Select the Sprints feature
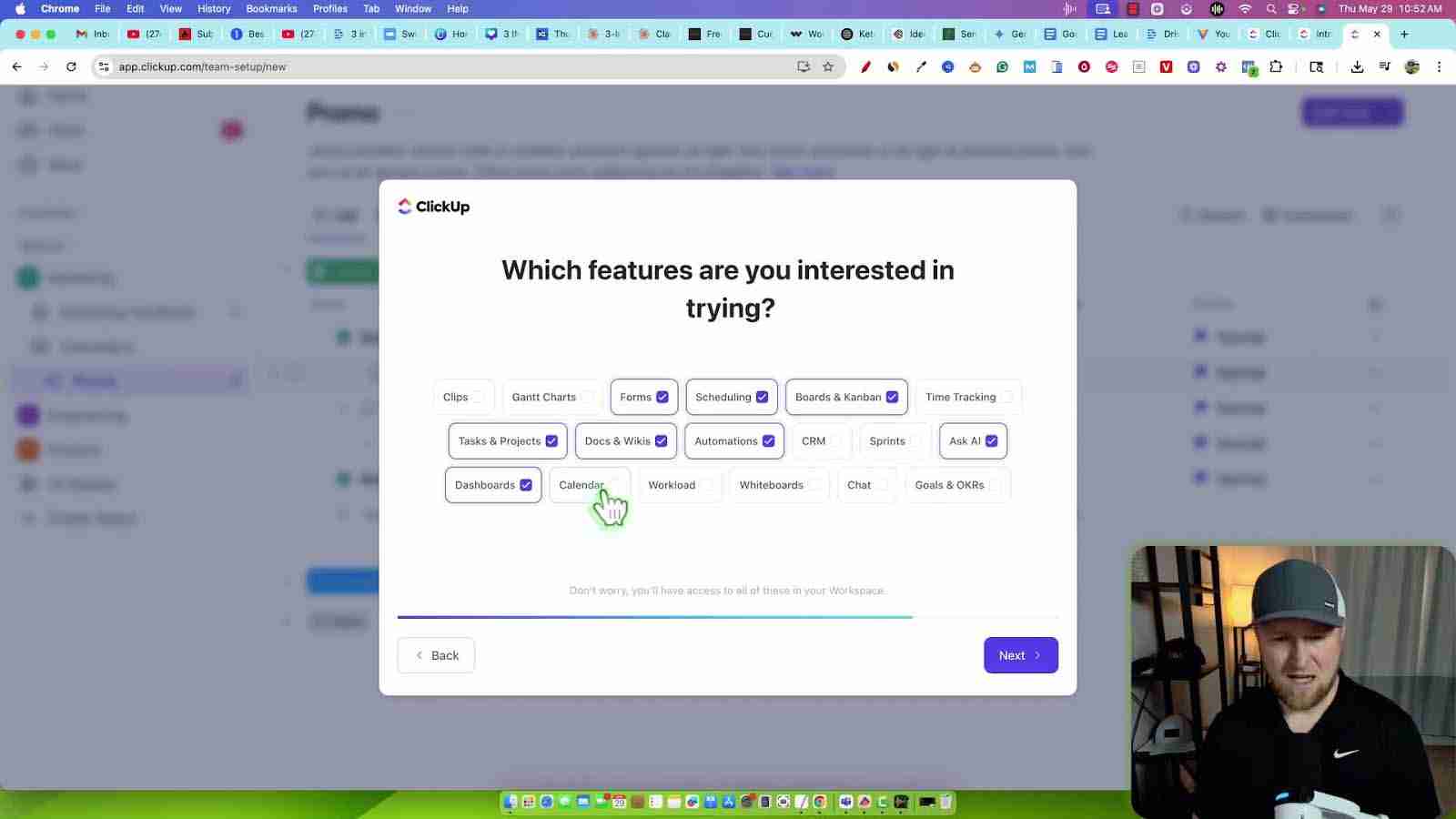Viewport: 1456px width, 819px height. point(895,441)
